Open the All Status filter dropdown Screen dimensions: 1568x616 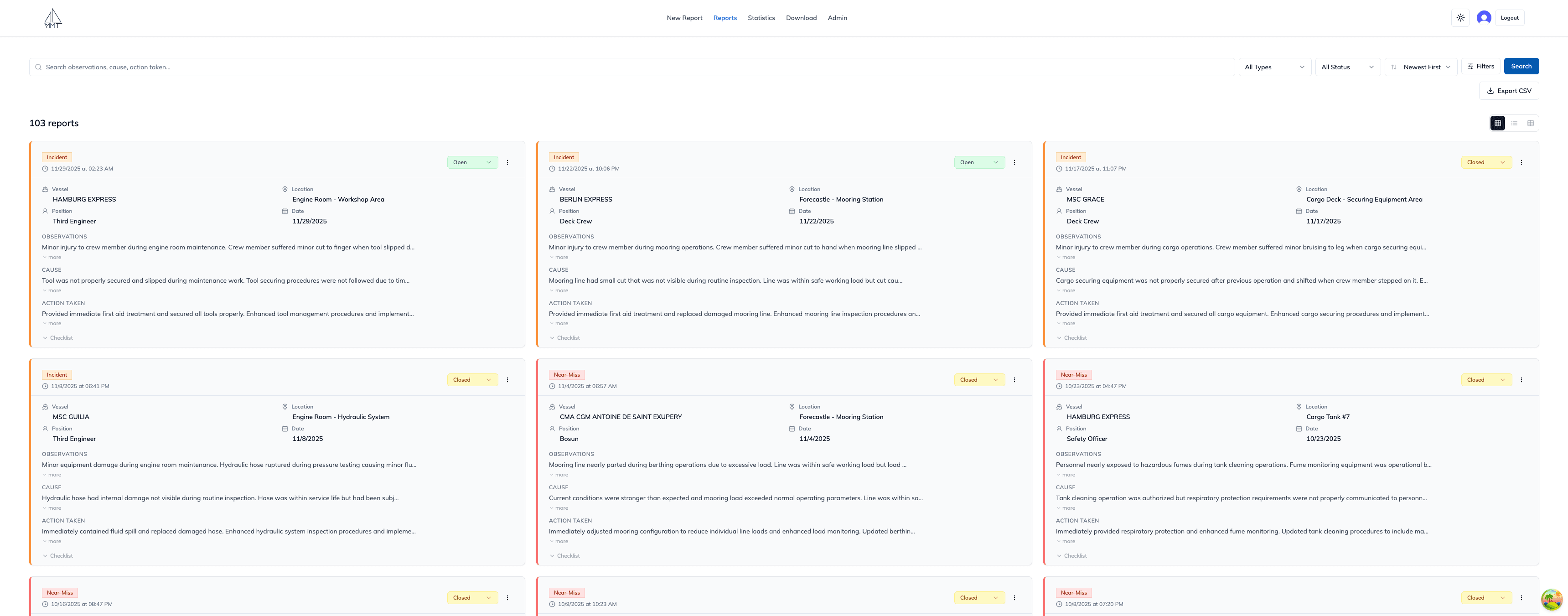coord(1348,67)
